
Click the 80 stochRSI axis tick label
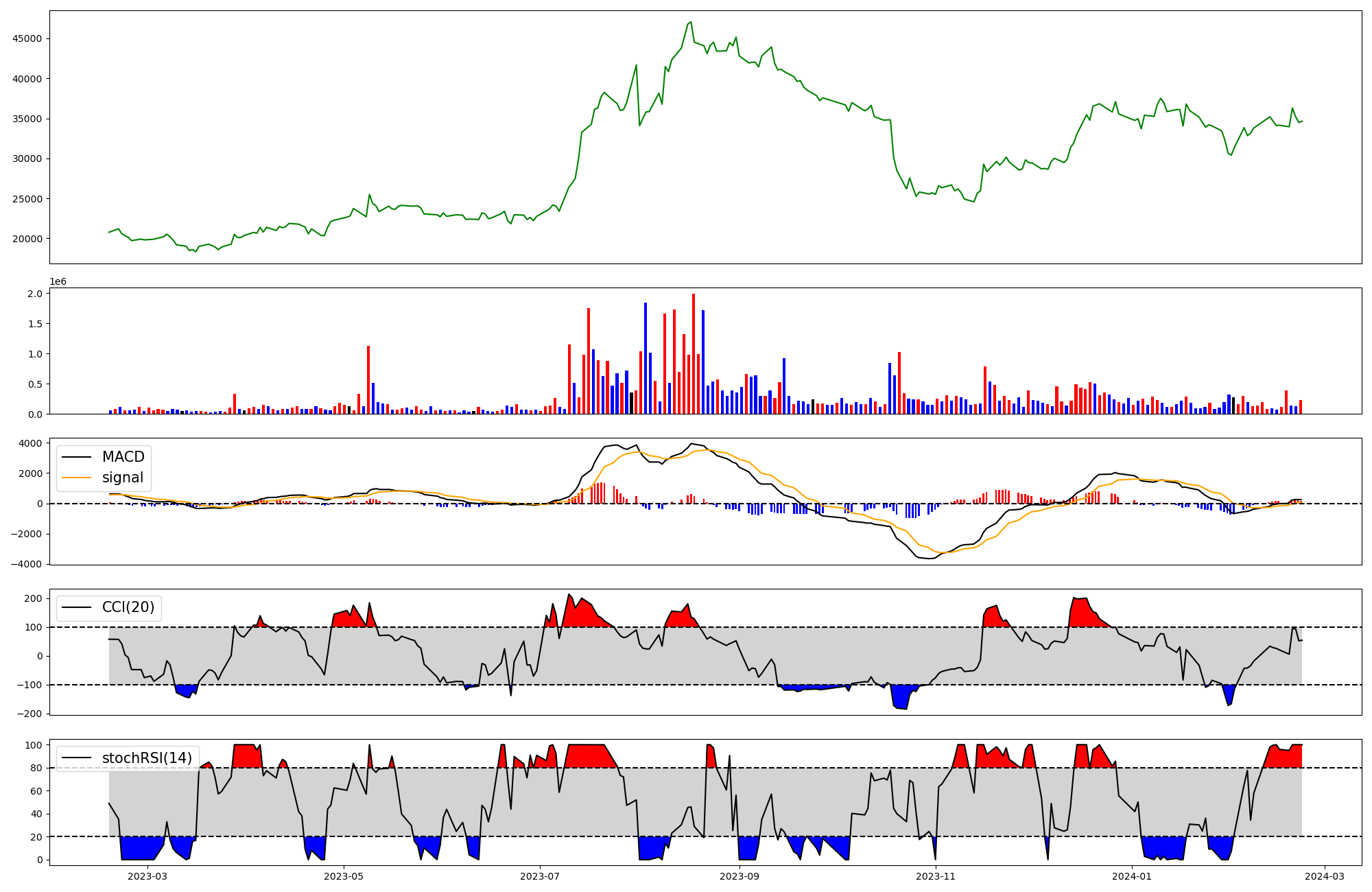pyautogui.click(x=36, y=768)
